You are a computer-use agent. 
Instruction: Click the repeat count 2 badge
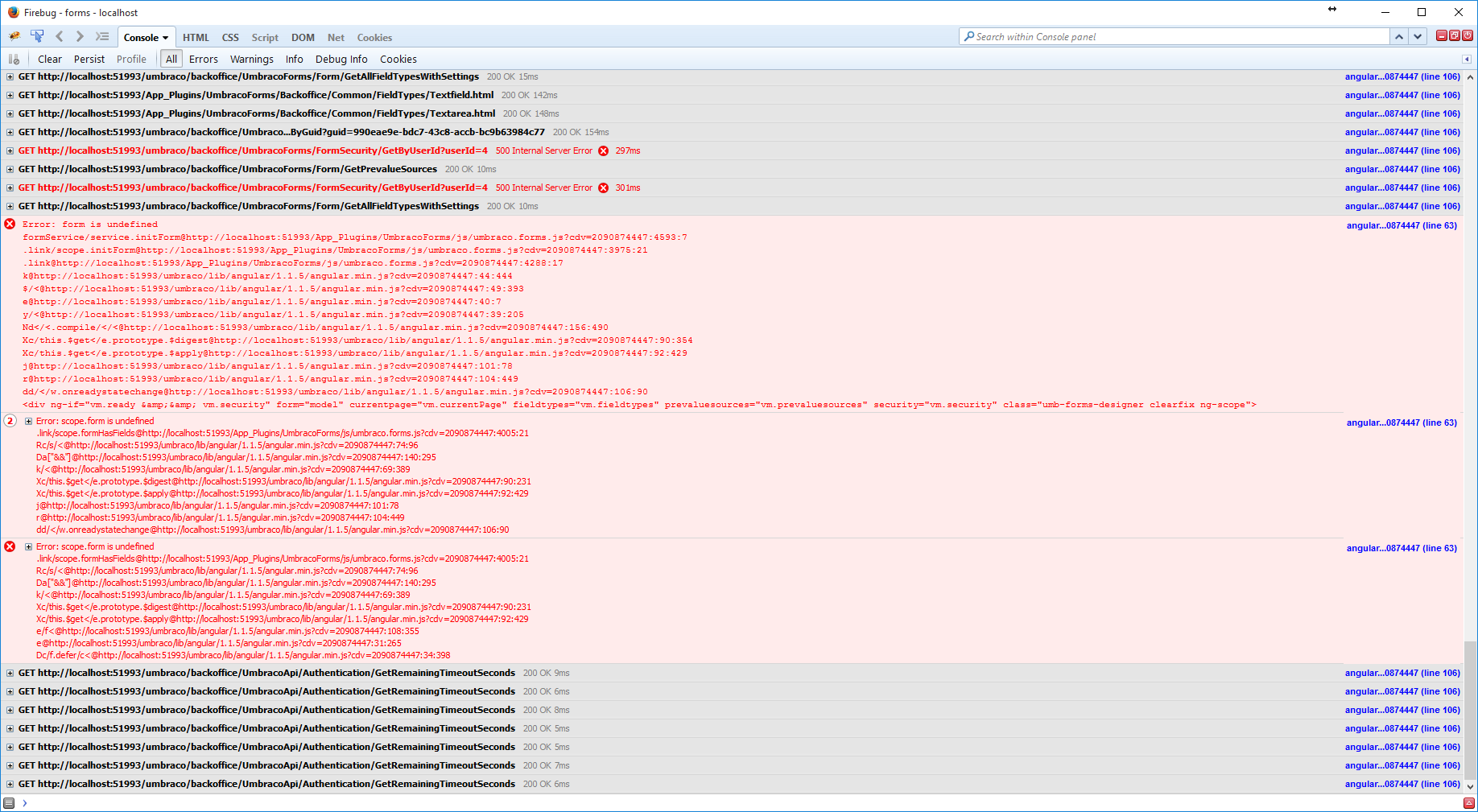pyautogui.click(x=10, y=421)
